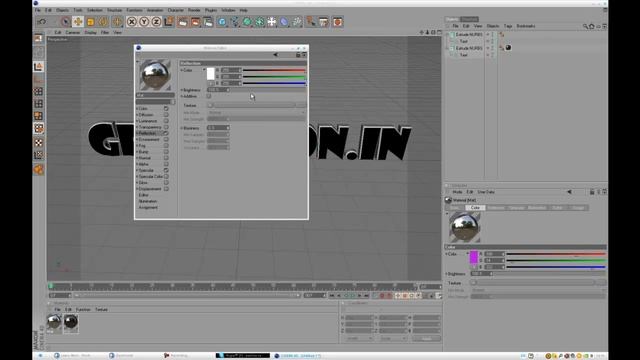Screen dimensions: 640x360
Task: Open the Plugins menu
Action: pos(211,10)
